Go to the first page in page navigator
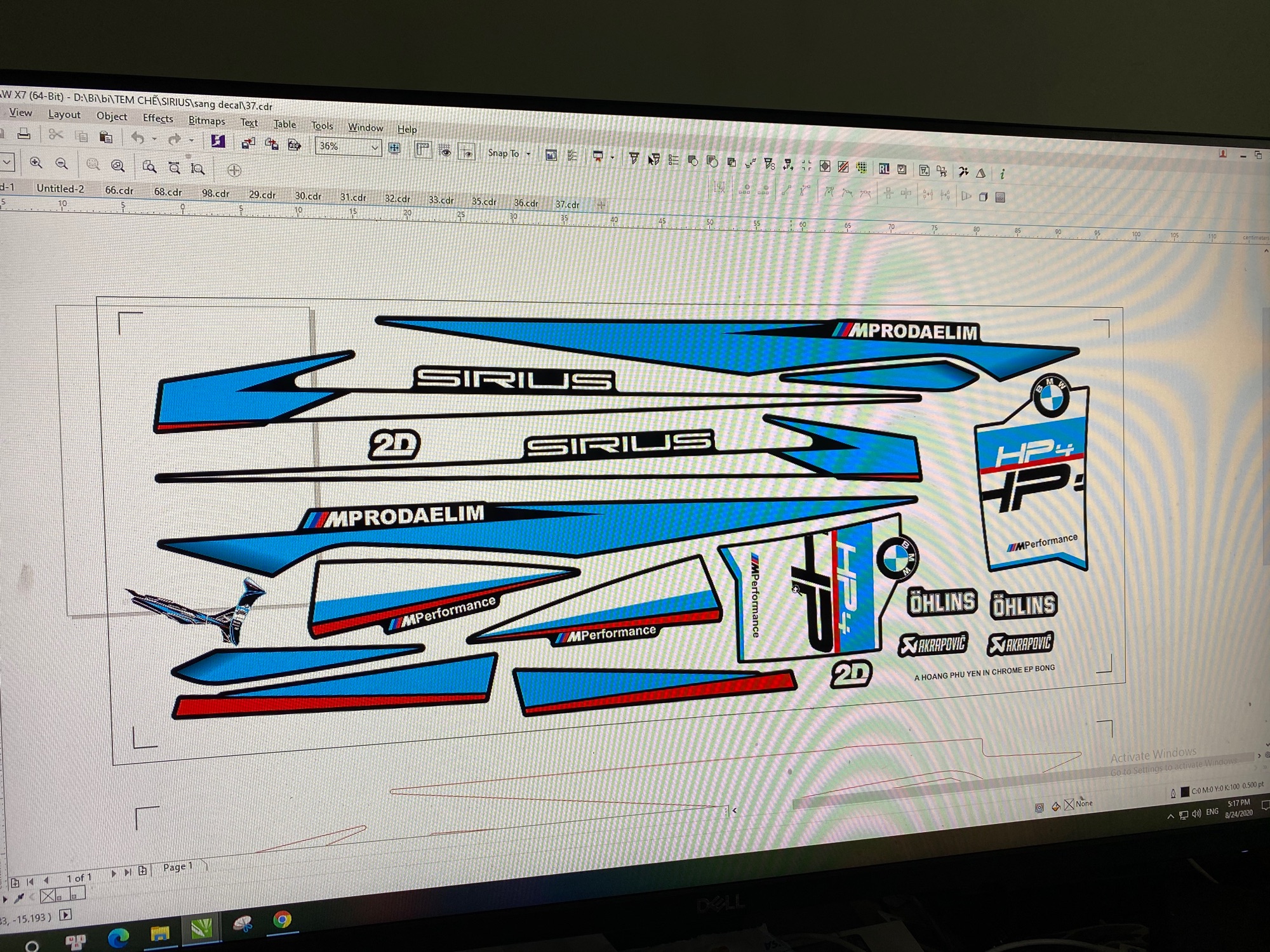The height and width of the screenshot is (952, 1270). click(x=29, y=882)
